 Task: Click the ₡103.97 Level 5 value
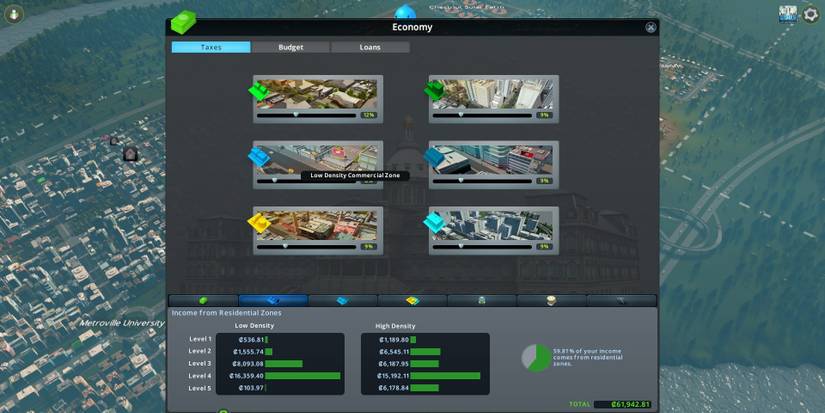250,388
